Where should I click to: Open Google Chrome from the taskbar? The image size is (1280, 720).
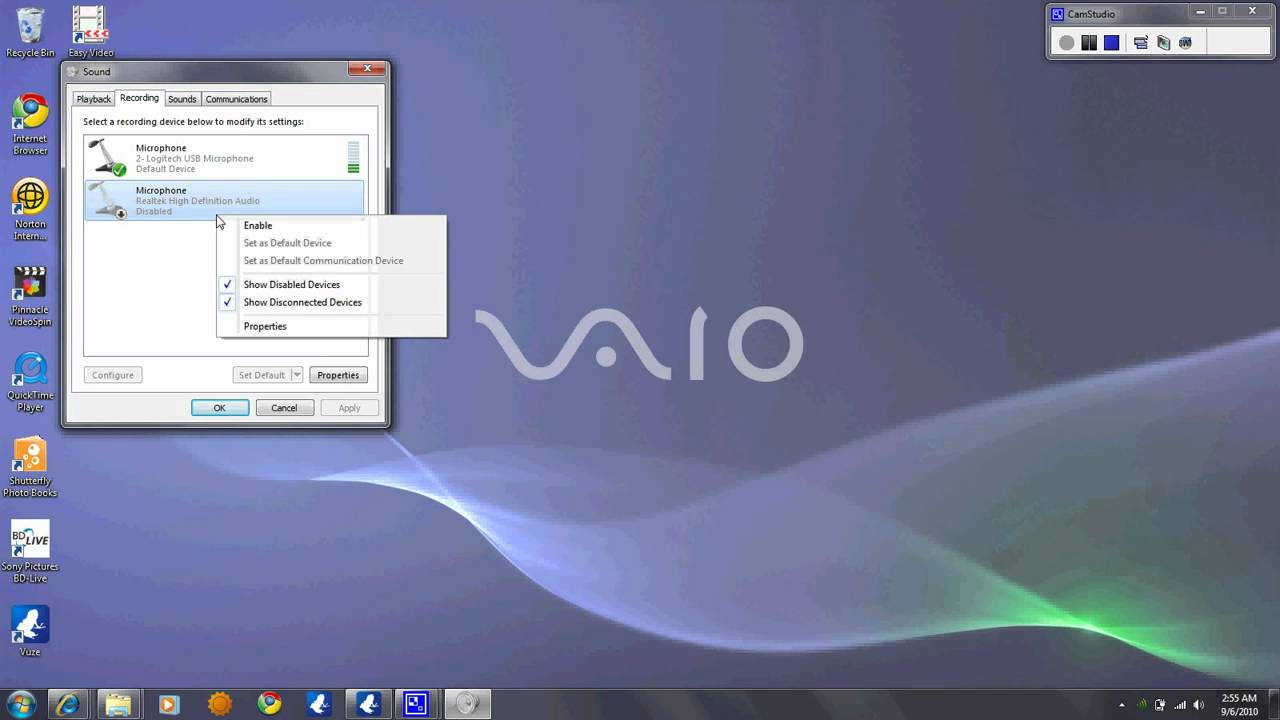click(x=269, y=704)
